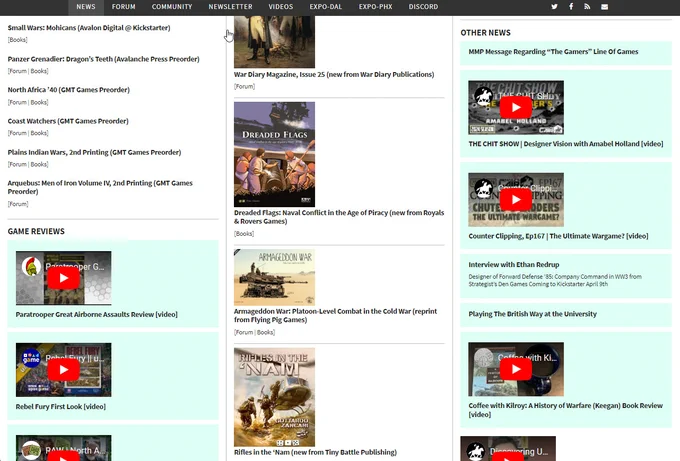Screen dimensions: 680x461
Task: Open Panzer Grenadier: Dragon's Teeth link
Action: tap(104, 59)
